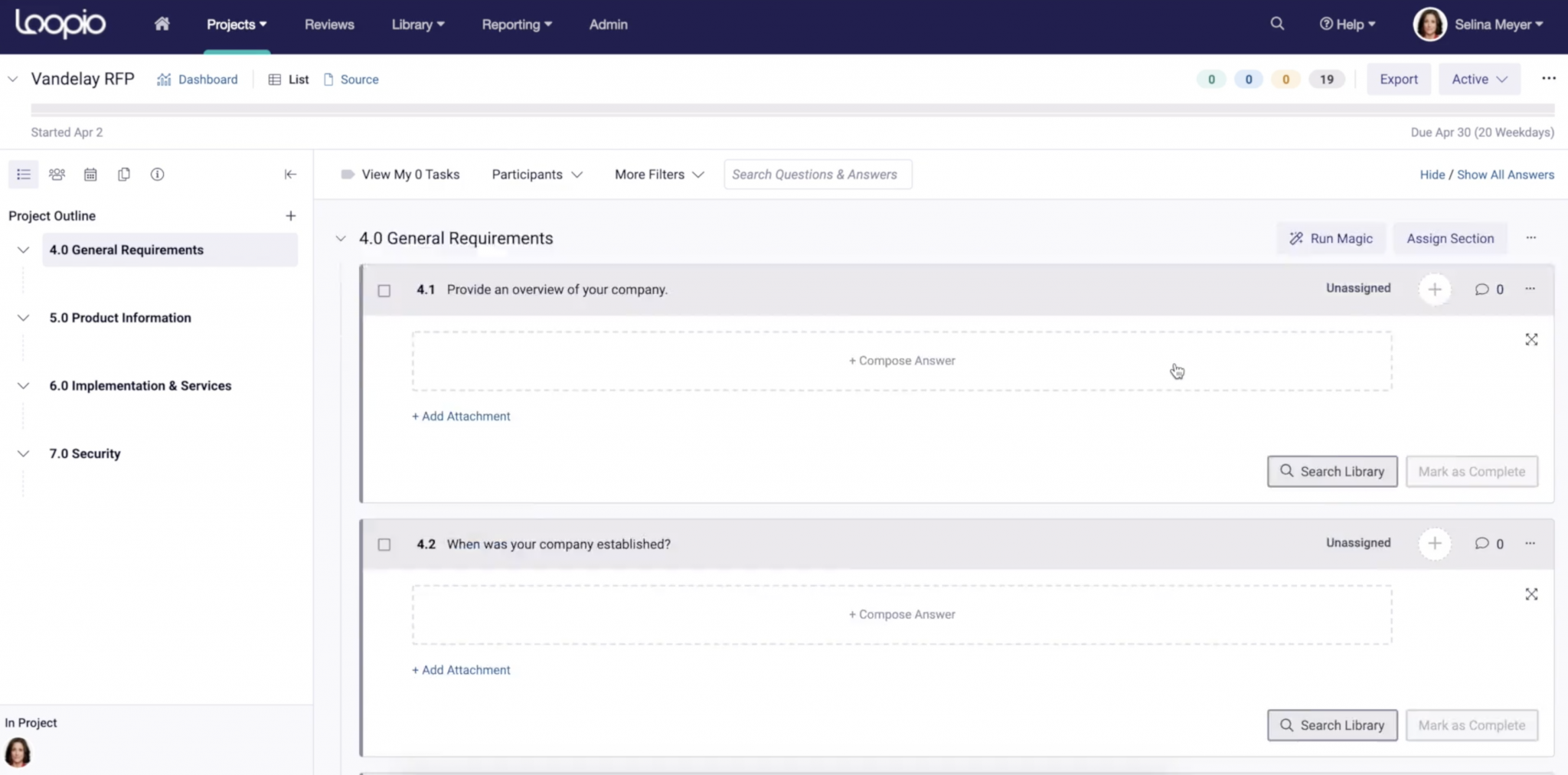Check the box for question 4.2

[x=384, y=544]
